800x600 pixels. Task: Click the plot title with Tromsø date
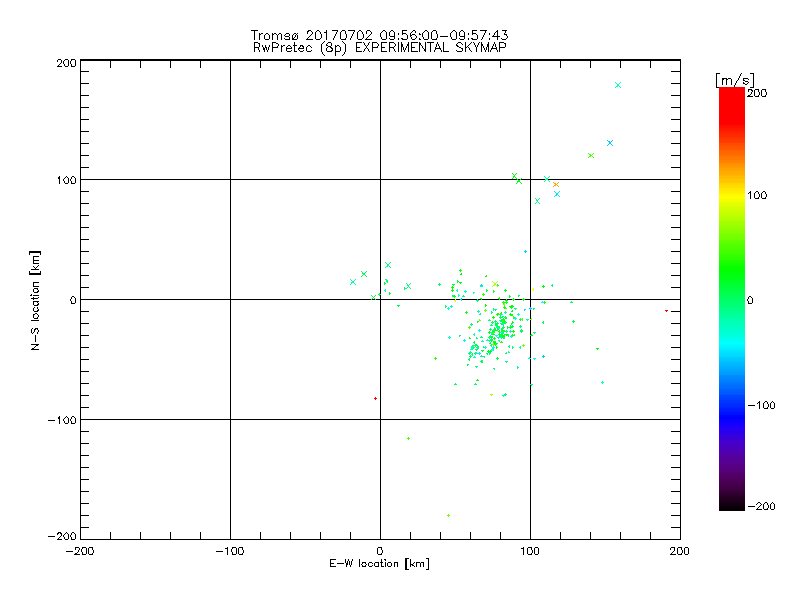pos(379,35)
